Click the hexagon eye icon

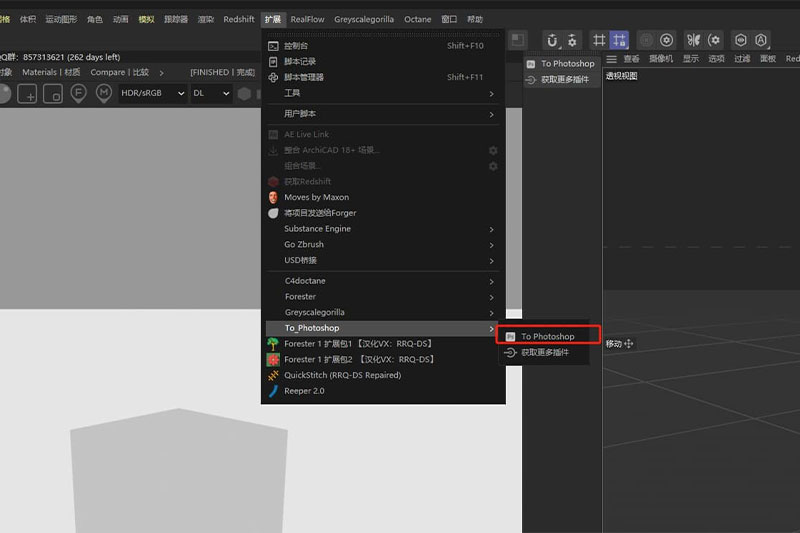(x=741, y=40)
